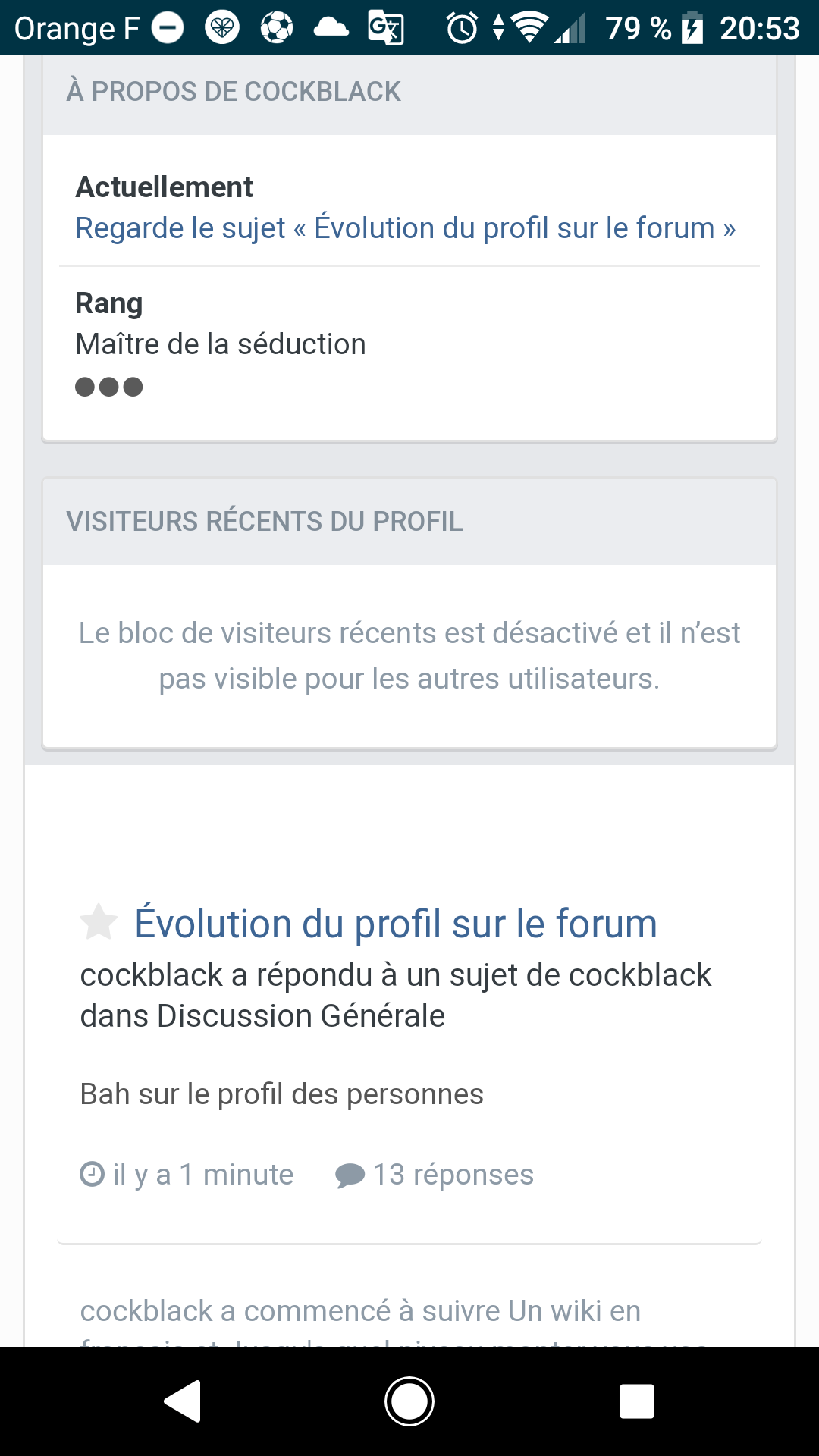Image resolution: width=819 pixels, height=1456 pixels.
Task: Tap the clock icon next to "il y a 1 minute"
Action: (92, 1174)
